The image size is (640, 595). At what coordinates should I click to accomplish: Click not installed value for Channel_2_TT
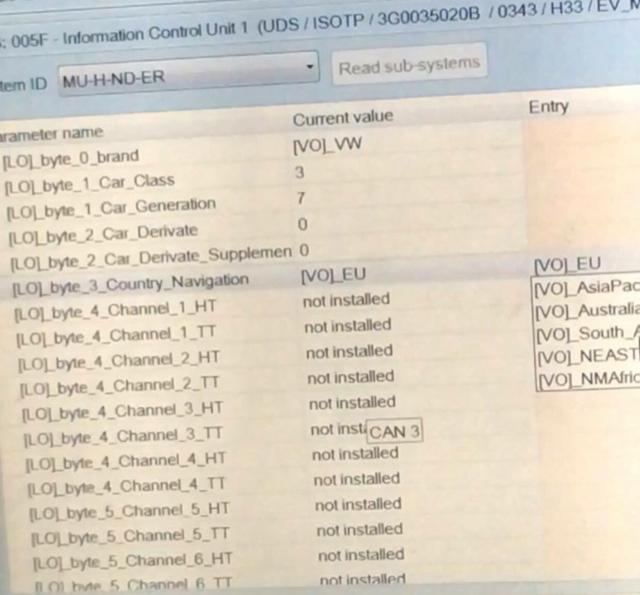(x=351, y=378)
